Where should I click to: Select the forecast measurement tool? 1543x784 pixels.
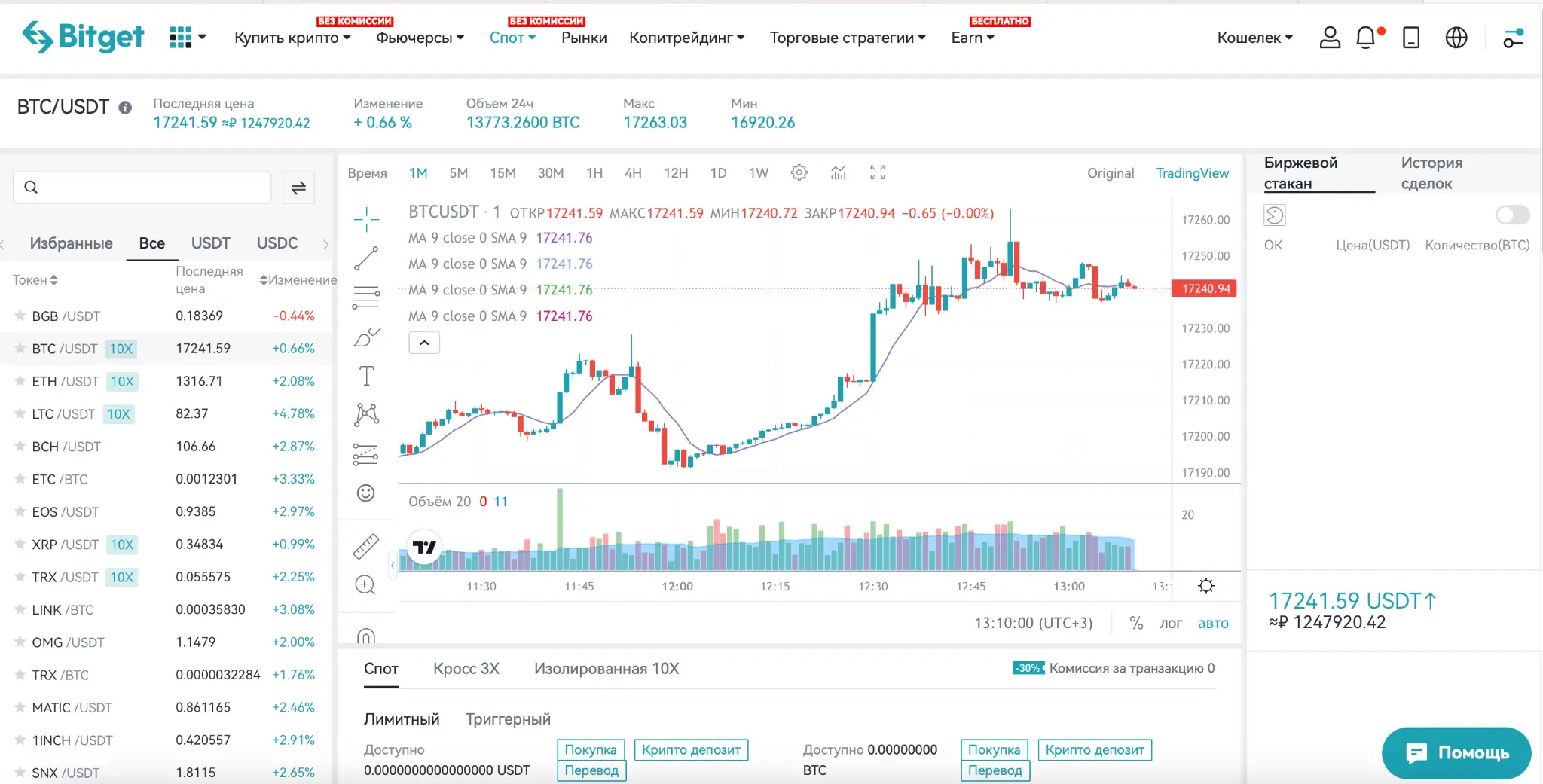pos(366,453)
